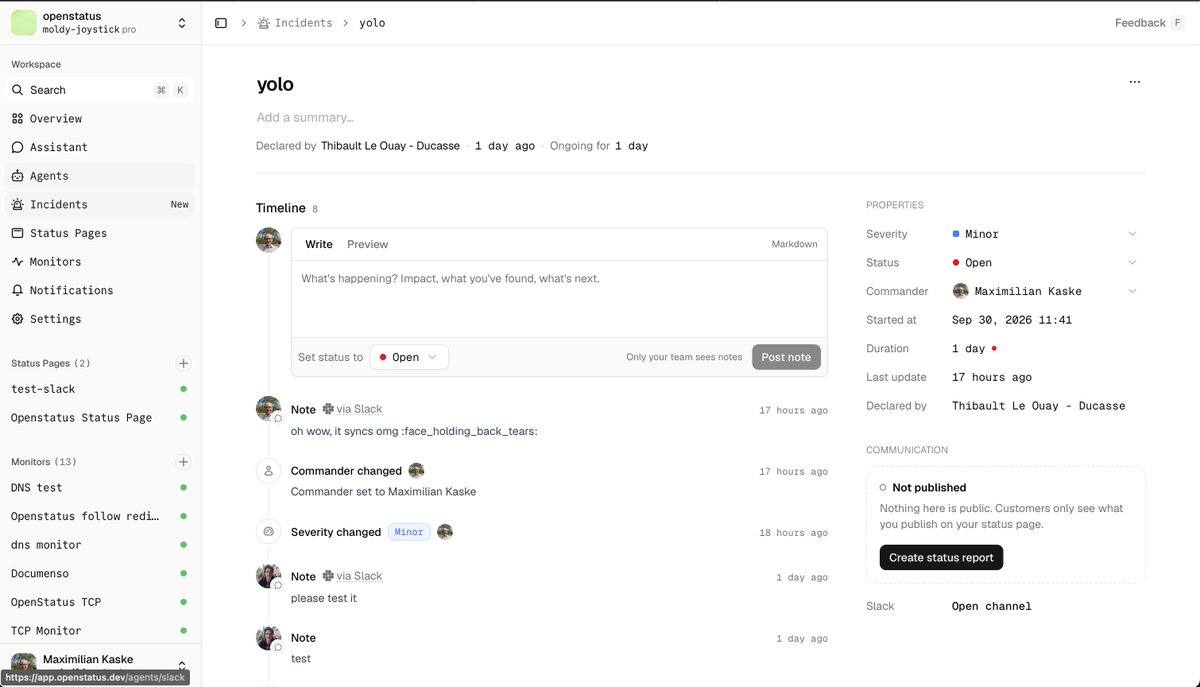Click the Slack icon on the 'oh wow' note
The image size is (1200, 687).
(326, 409)
